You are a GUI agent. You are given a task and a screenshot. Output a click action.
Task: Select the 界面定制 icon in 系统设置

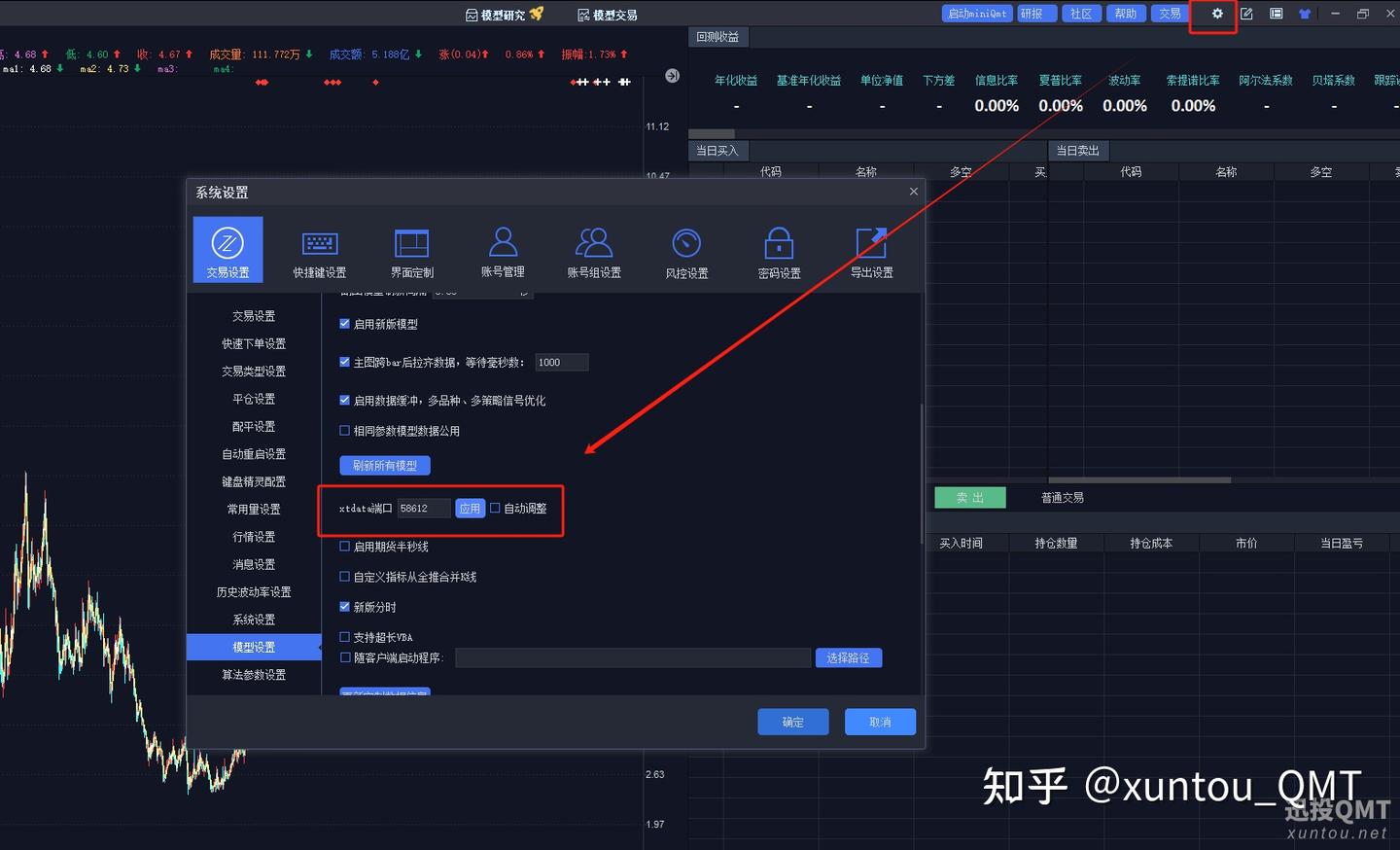[411, 249]
